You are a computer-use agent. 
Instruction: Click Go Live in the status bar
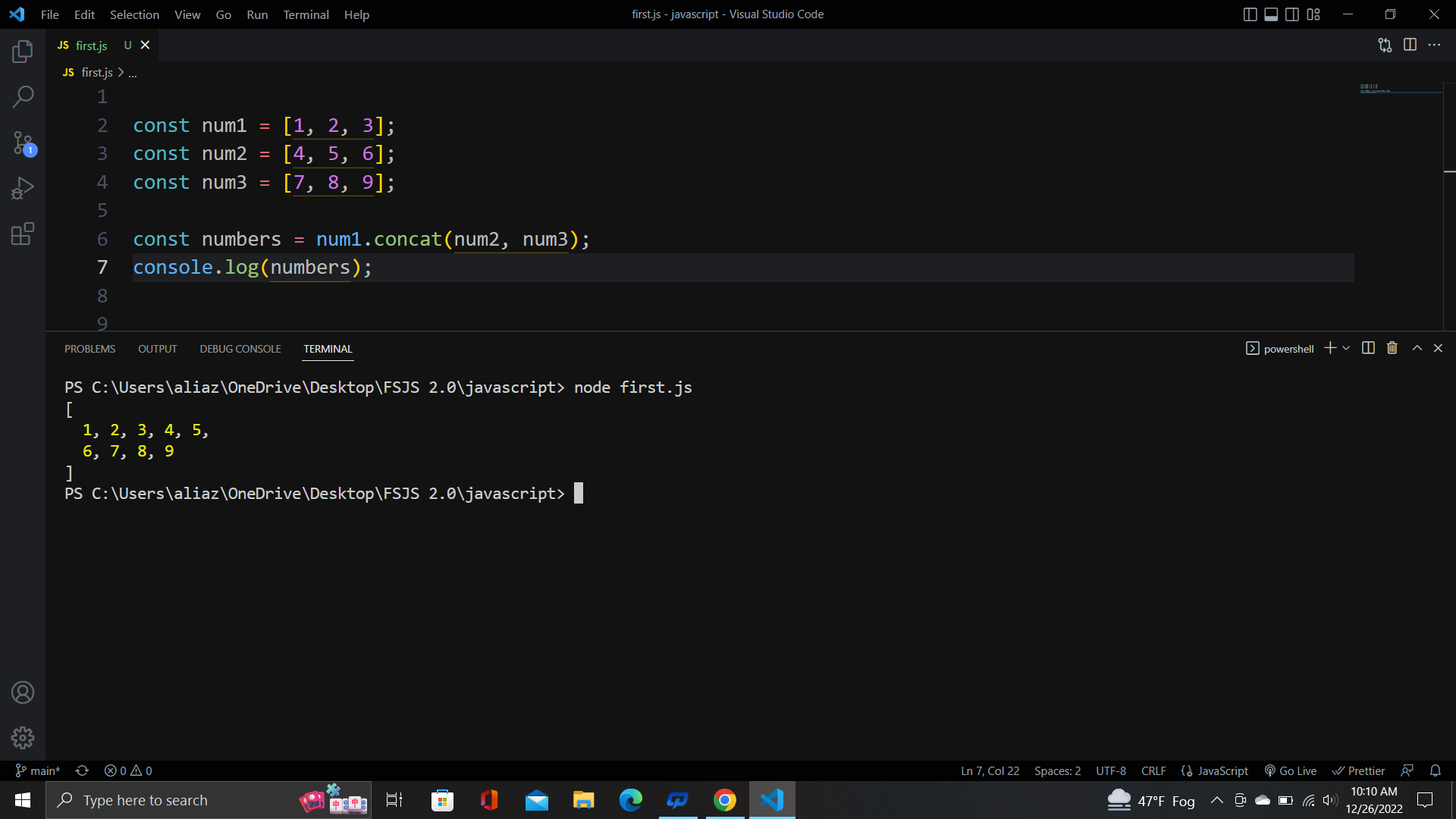coord(1291,770)
